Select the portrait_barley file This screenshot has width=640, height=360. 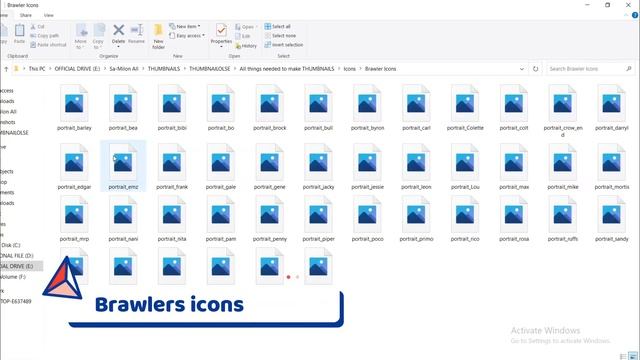click(x=74, y=108)
